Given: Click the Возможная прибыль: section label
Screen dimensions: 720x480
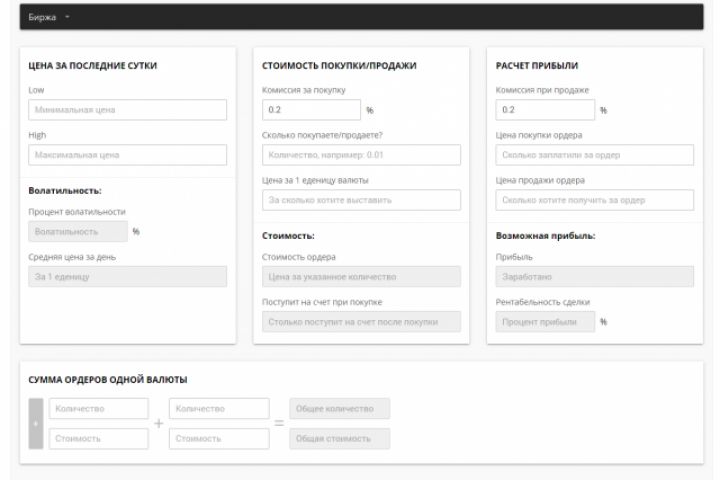Looking at the screenshot, I should click(x=546, y=236).
